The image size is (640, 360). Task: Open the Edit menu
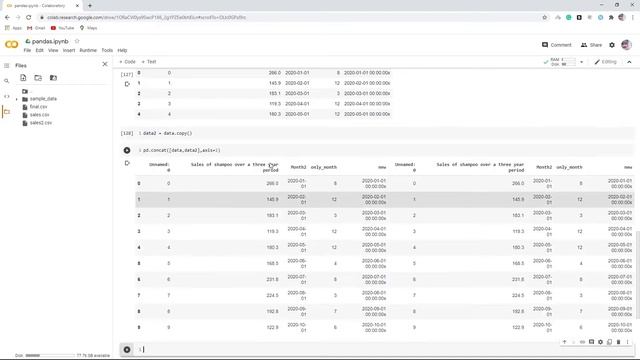[39, 50]
